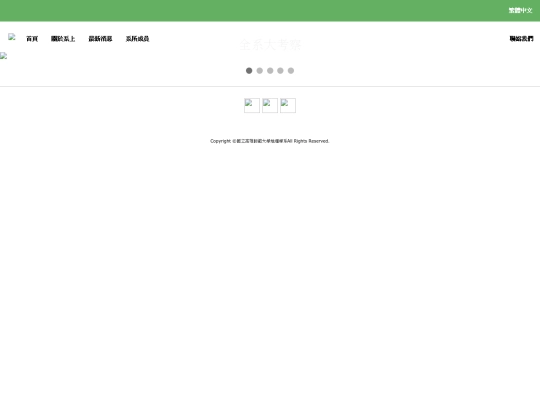540x405 pixels.
Task: Switch language via 繁體中文 link
Action: point(520,10)
